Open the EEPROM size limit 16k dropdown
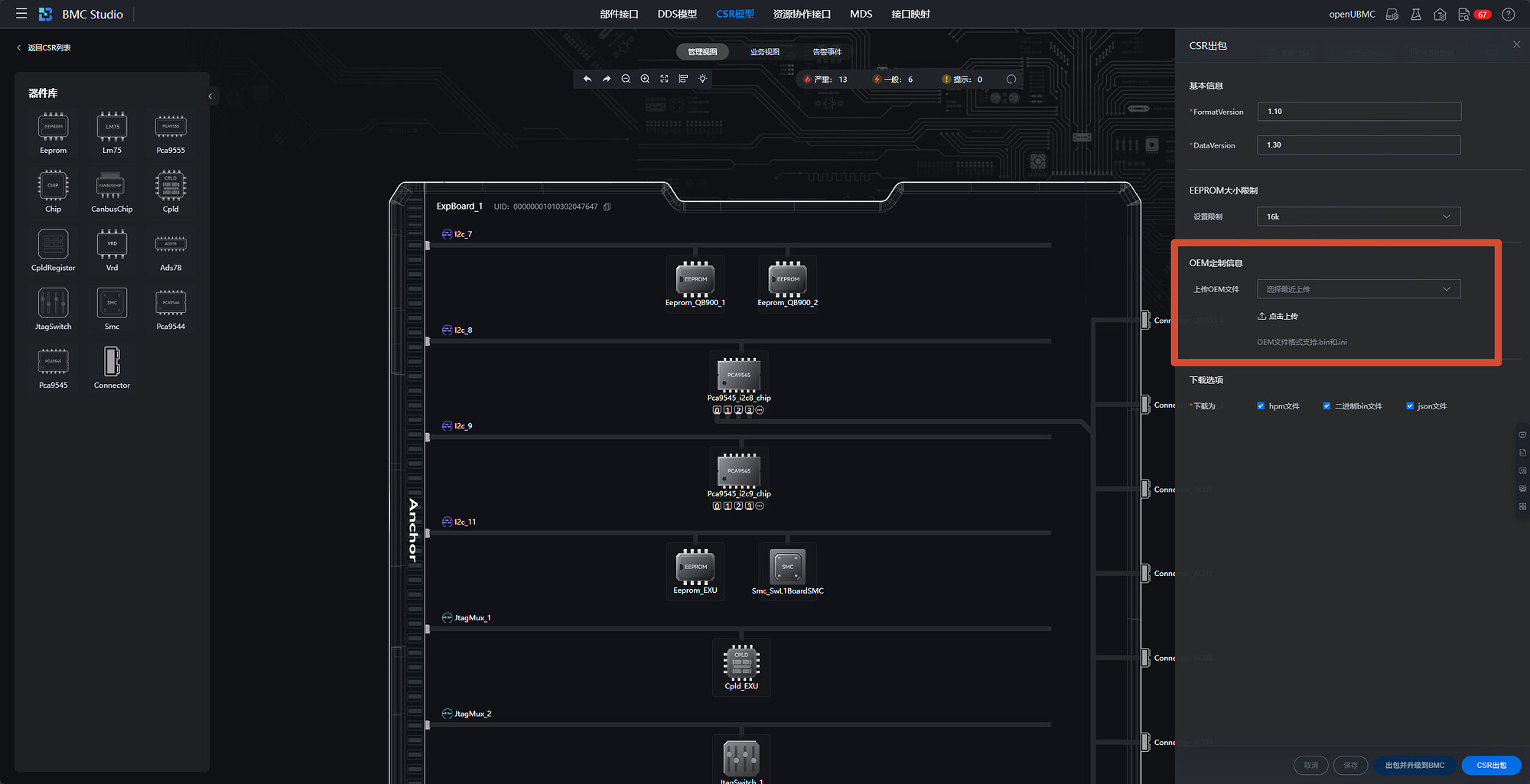The height and width of the screenshot is (784, 1530). click(x=1358, y=216)
